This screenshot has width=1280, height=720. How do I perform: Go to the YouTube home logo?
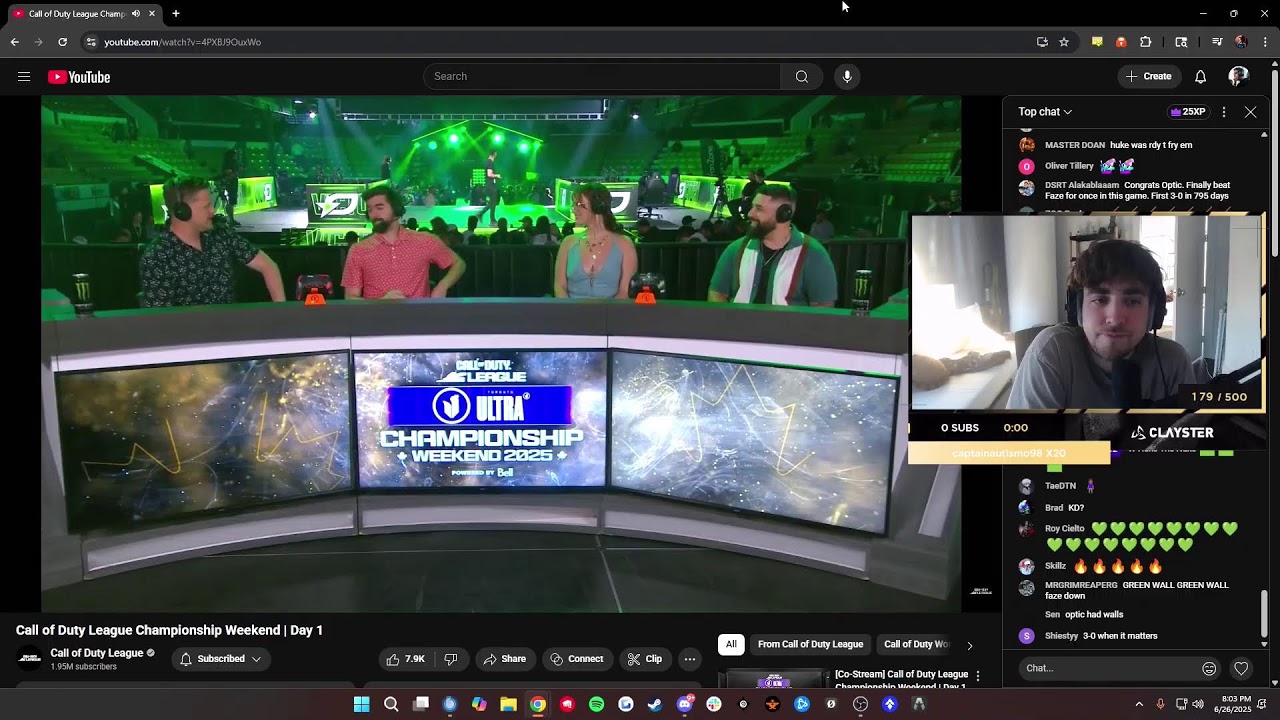click(79, 77)
